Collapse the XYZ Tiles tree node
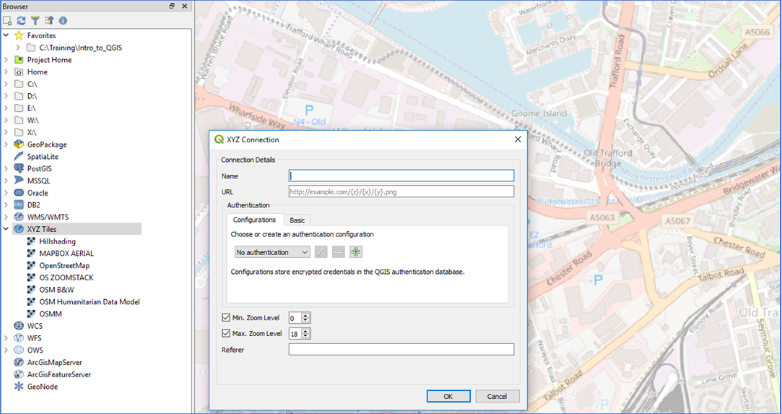This screenshot has width=782, height=414. click(x=6, y=229)
